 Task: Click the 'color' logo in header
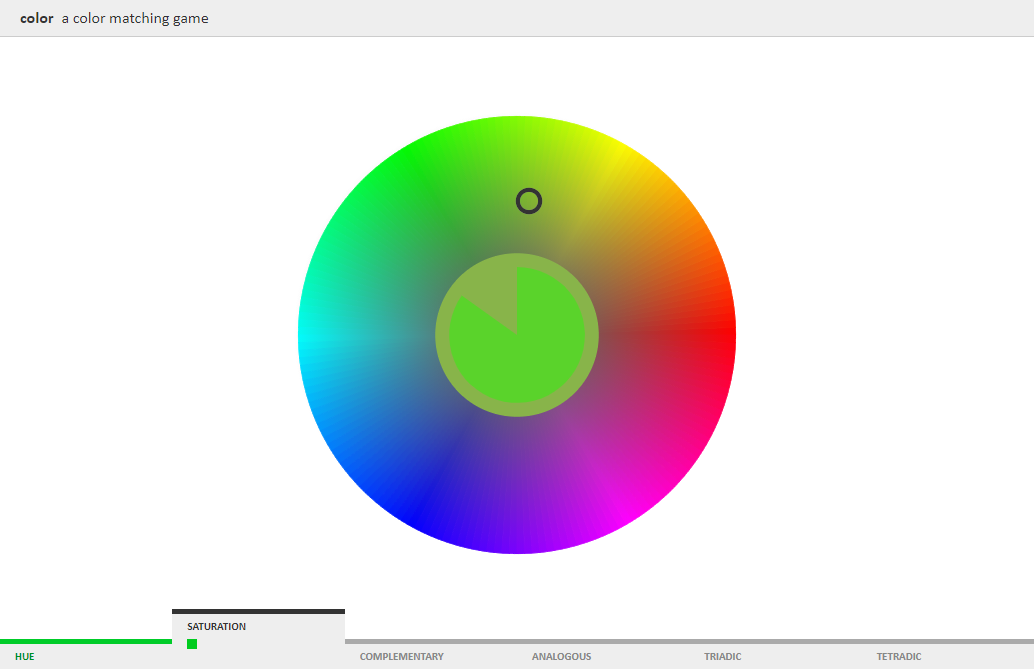tap(36, 18)
